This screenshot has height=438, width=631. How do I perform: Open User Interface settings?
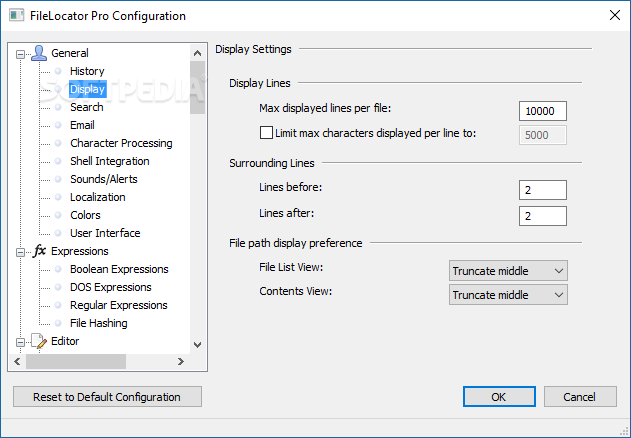(105, 233)
